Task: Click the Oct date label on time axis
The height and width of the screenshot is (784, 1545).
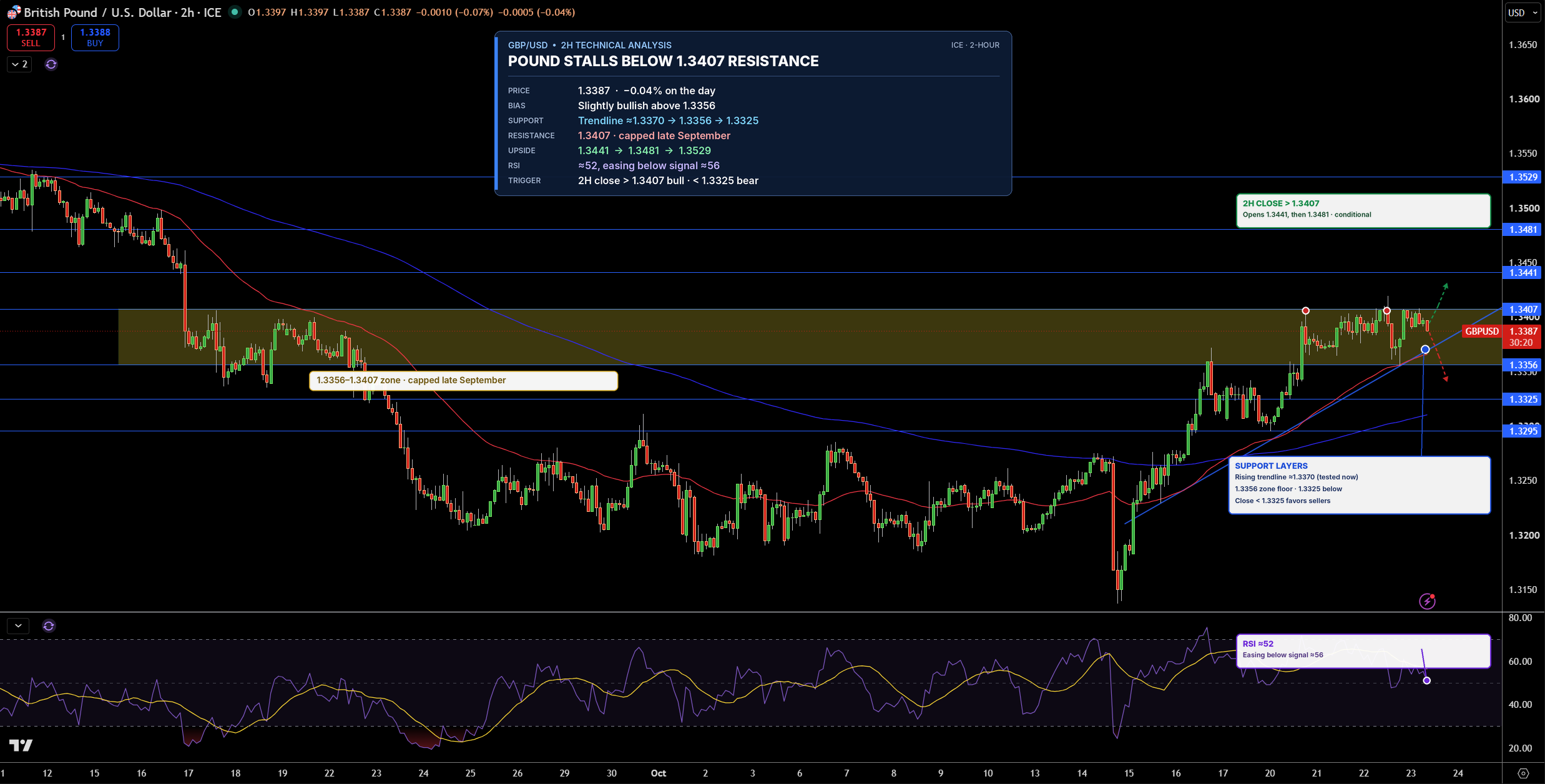Action: click(x=659, y=773)
